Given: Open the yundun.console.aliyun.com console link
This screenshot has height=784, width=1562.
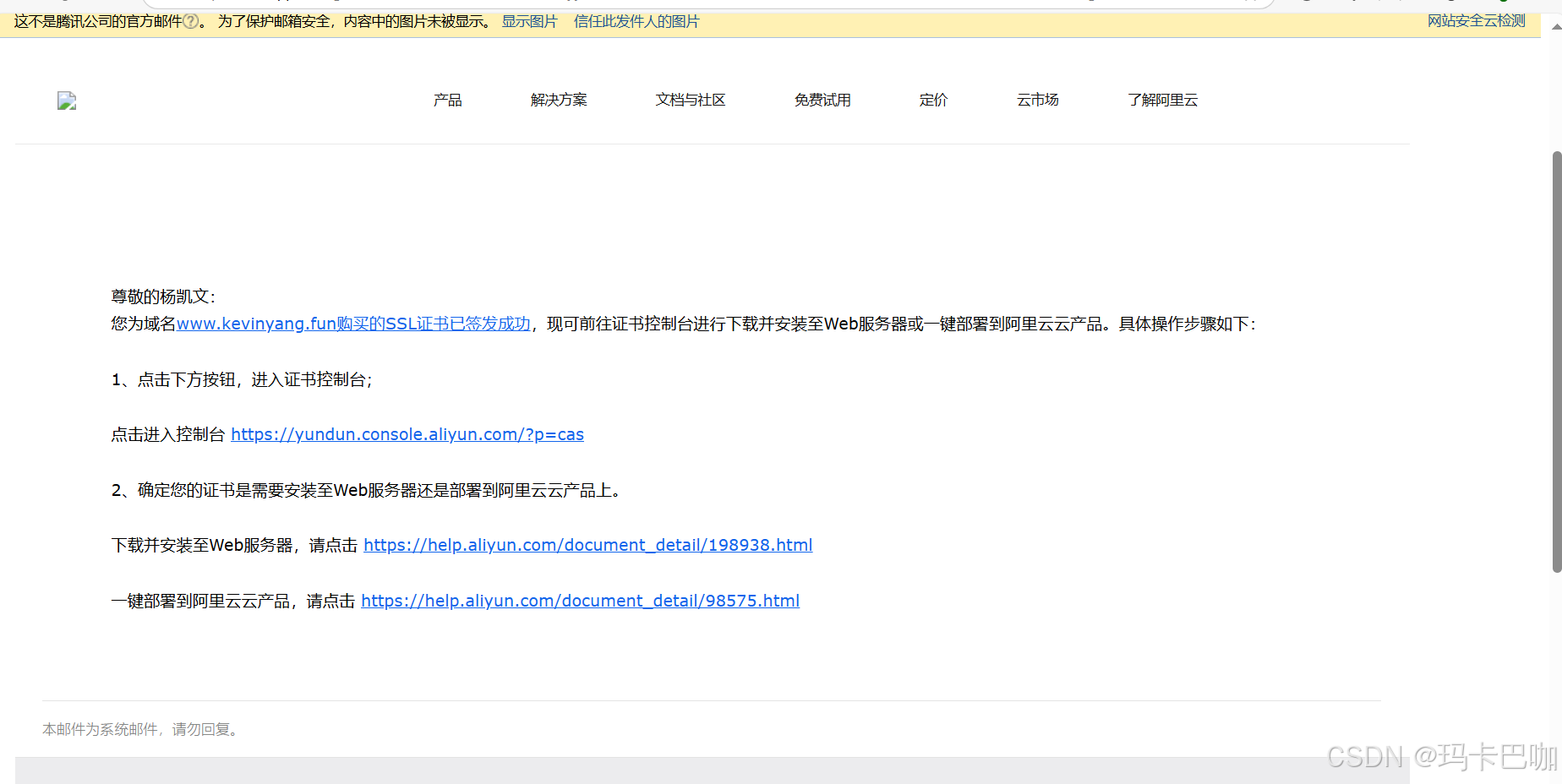Looking at the screenshot, I should point(407,434).
